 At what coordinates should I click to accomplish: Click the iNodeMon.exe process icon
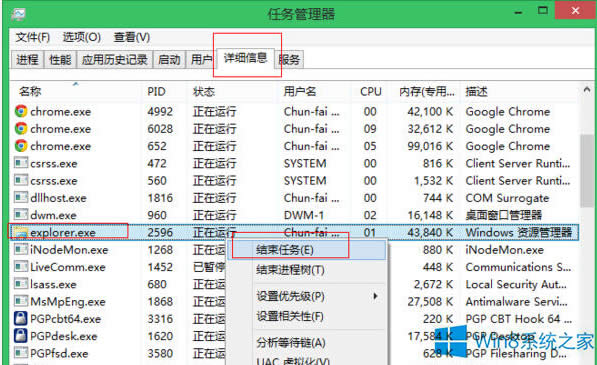tap(21, 249)
